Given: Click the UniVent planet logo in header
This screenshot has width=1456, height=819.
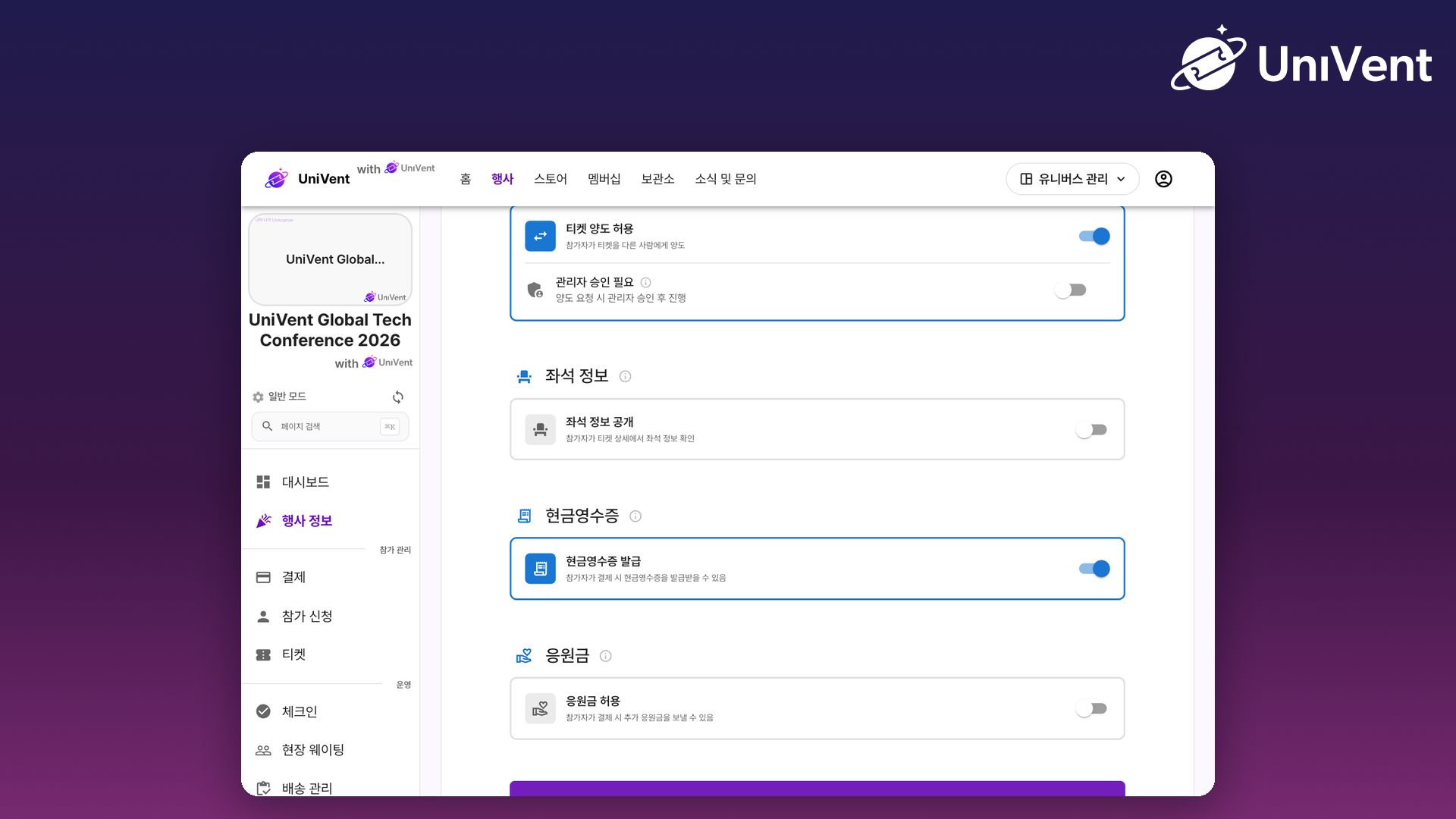Looking at the screenshot, I should click(x=277, y=179).
